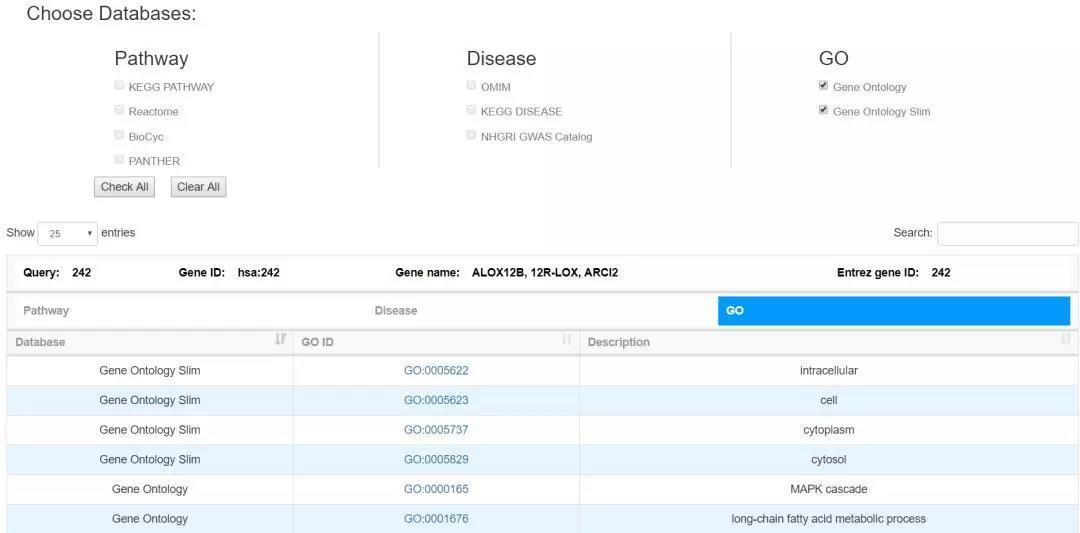Disable the Gene Ontology Slim checkbox
1080x533 pixels.
tap(824, 111)
